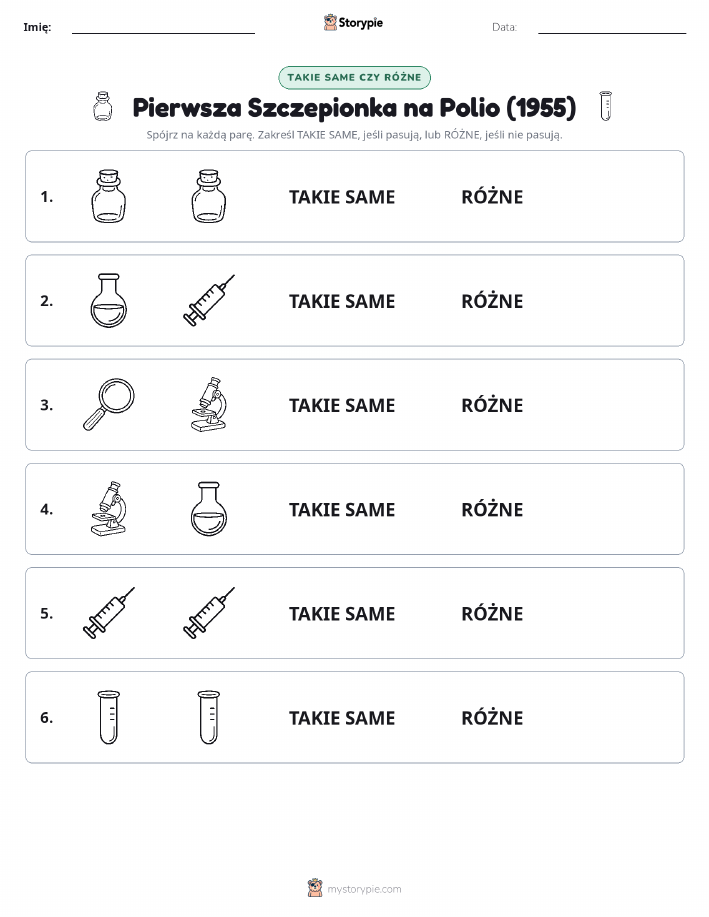Click the magnifying glass icon in row 3
Viewport: 709px width, 917px height.
pyautogui.click(x=109, y=405)
